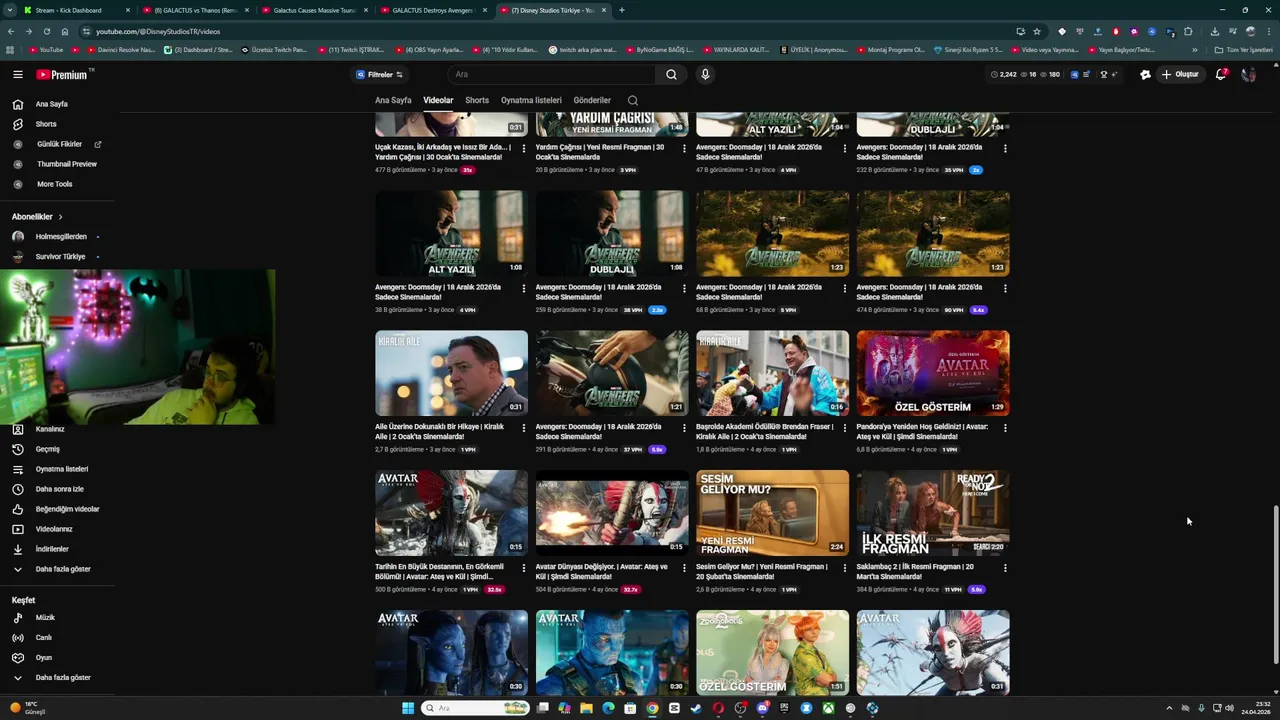Open options menu for Aile Üzerine Dokunaklı video

pos(523,428)
